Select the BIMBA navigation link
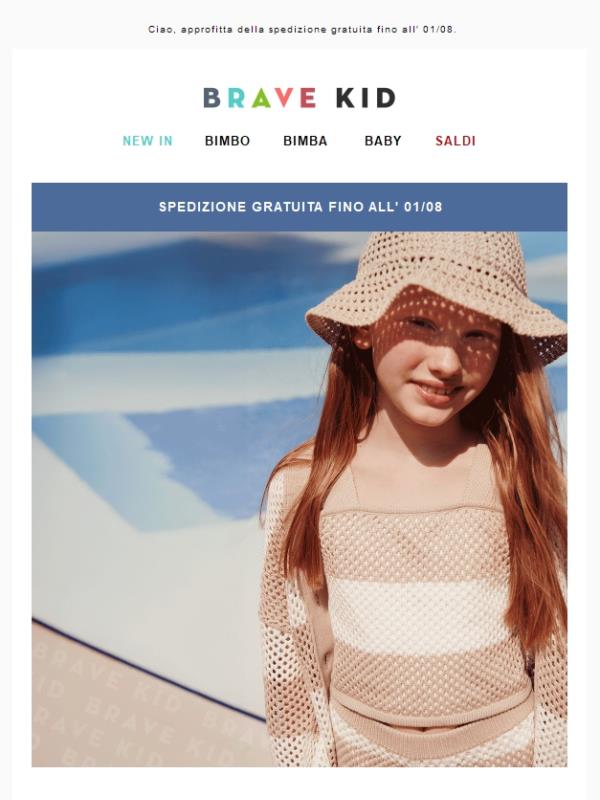The height and width of the screenshot is (800, 600). pyautogui.click(x=305, y=141)
